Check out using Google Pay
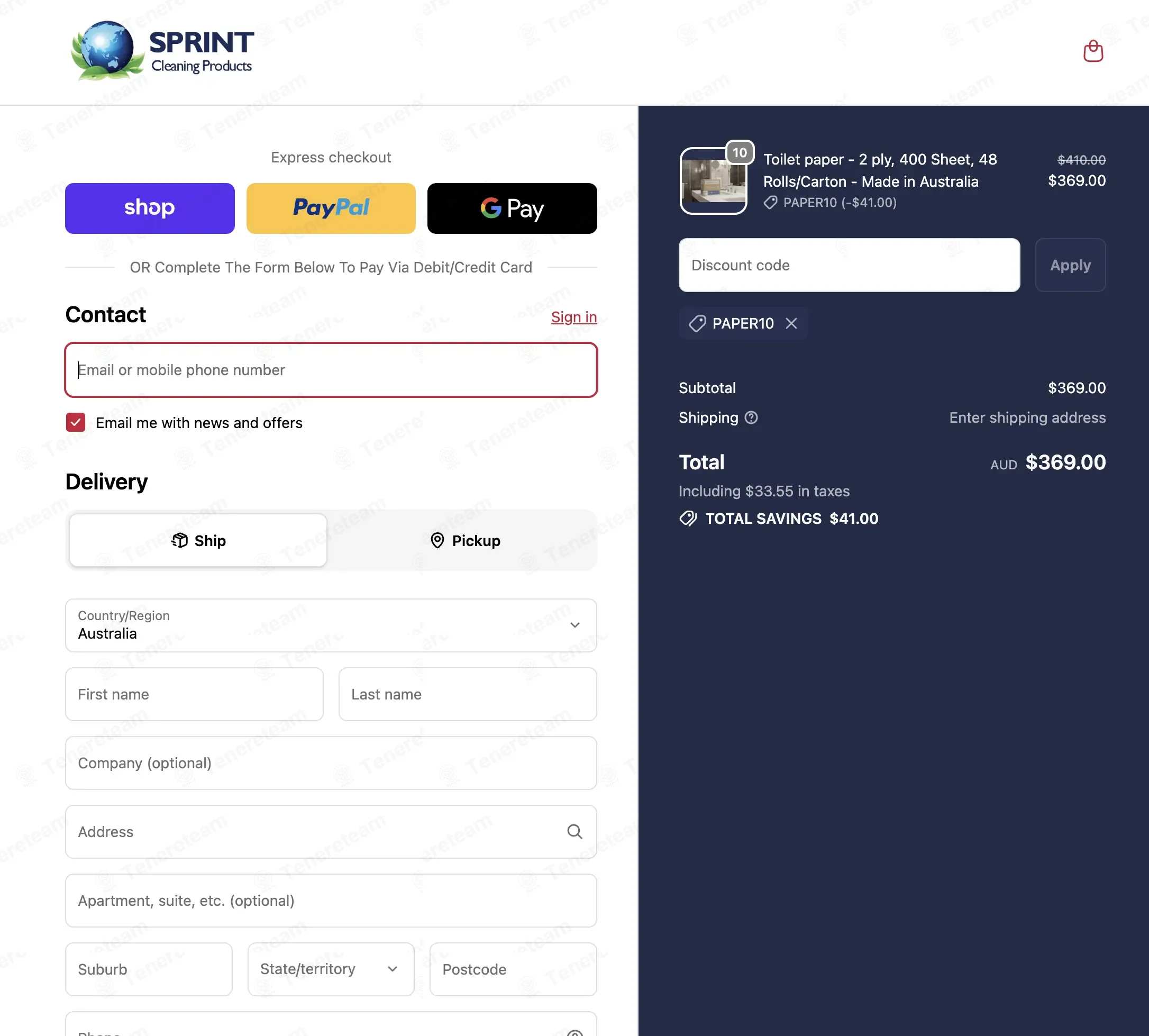The image size is (1149, 1036). 512,208
